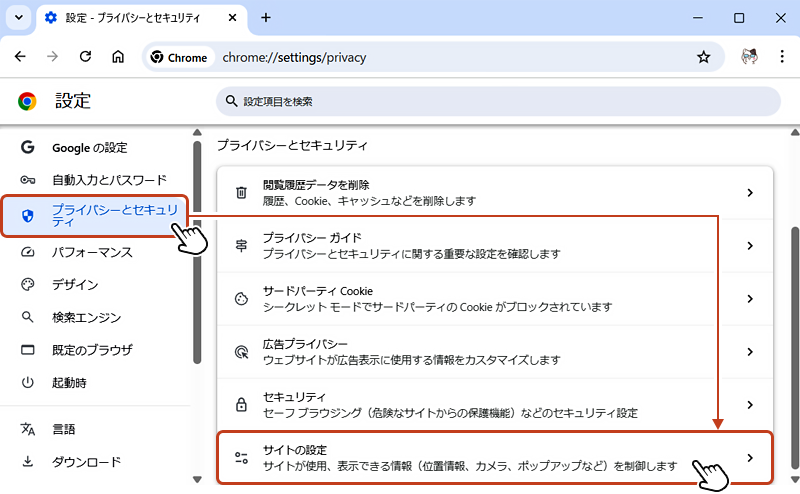Open 広告プライバシー row
The image size is (800, 494).
(495, 352)
